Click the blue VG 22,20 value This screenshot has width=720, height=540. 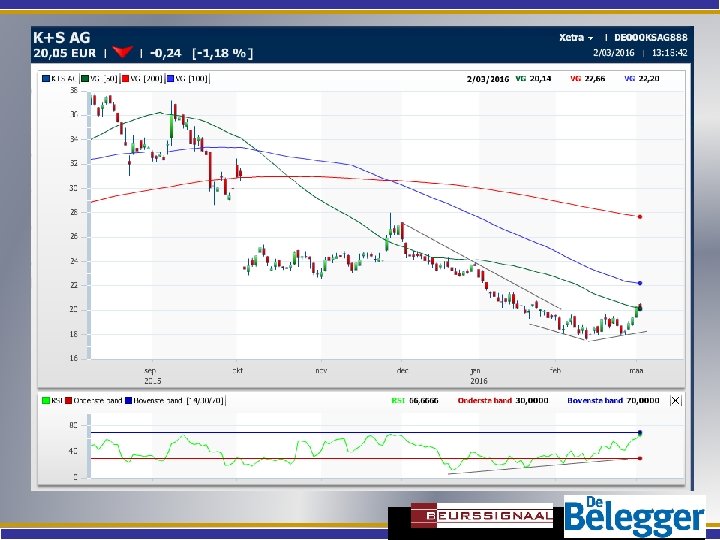pos(642,79)
